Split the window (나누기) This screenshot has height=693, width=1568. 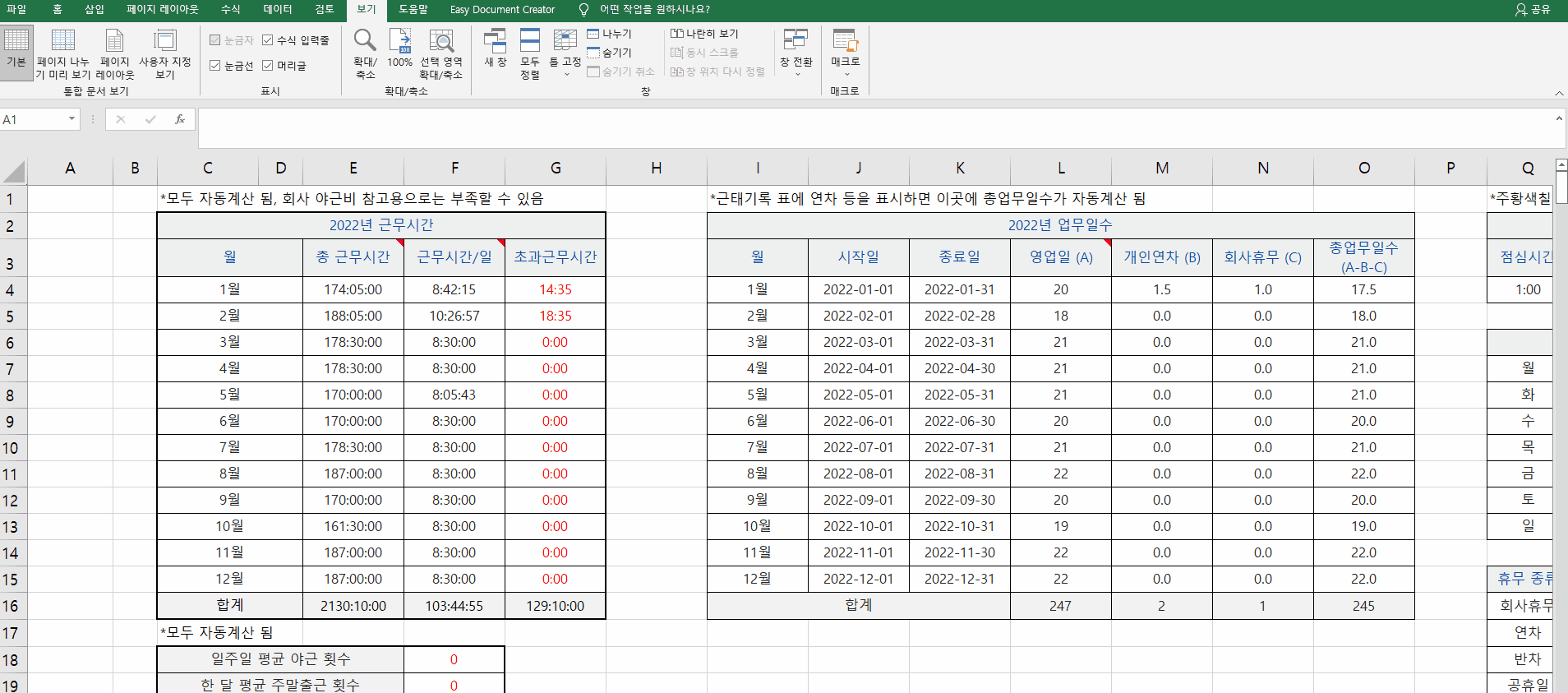[609, 34]
